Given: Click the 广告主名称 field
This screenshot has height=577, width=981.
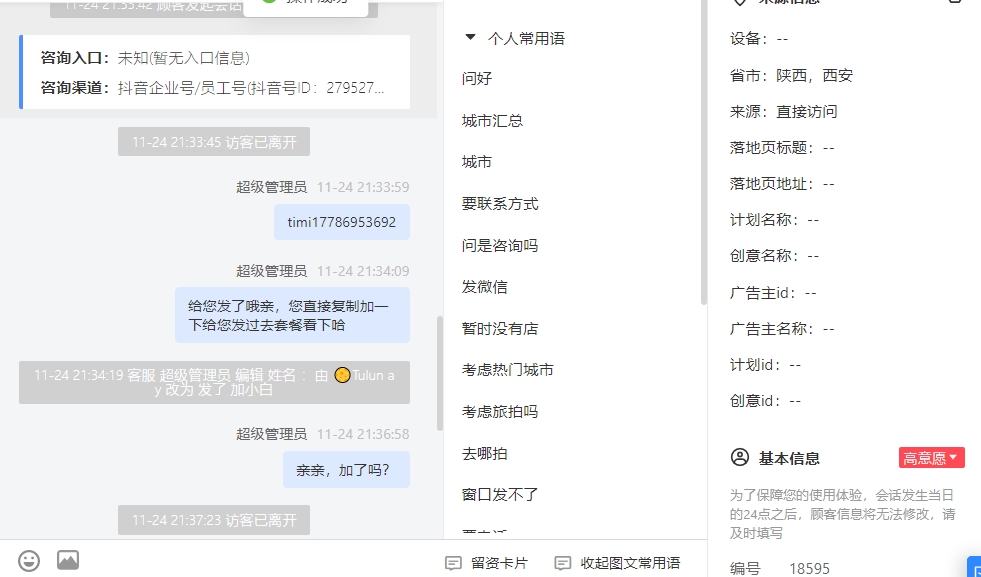Looking at the screenshot, I should tap(782, 329).
